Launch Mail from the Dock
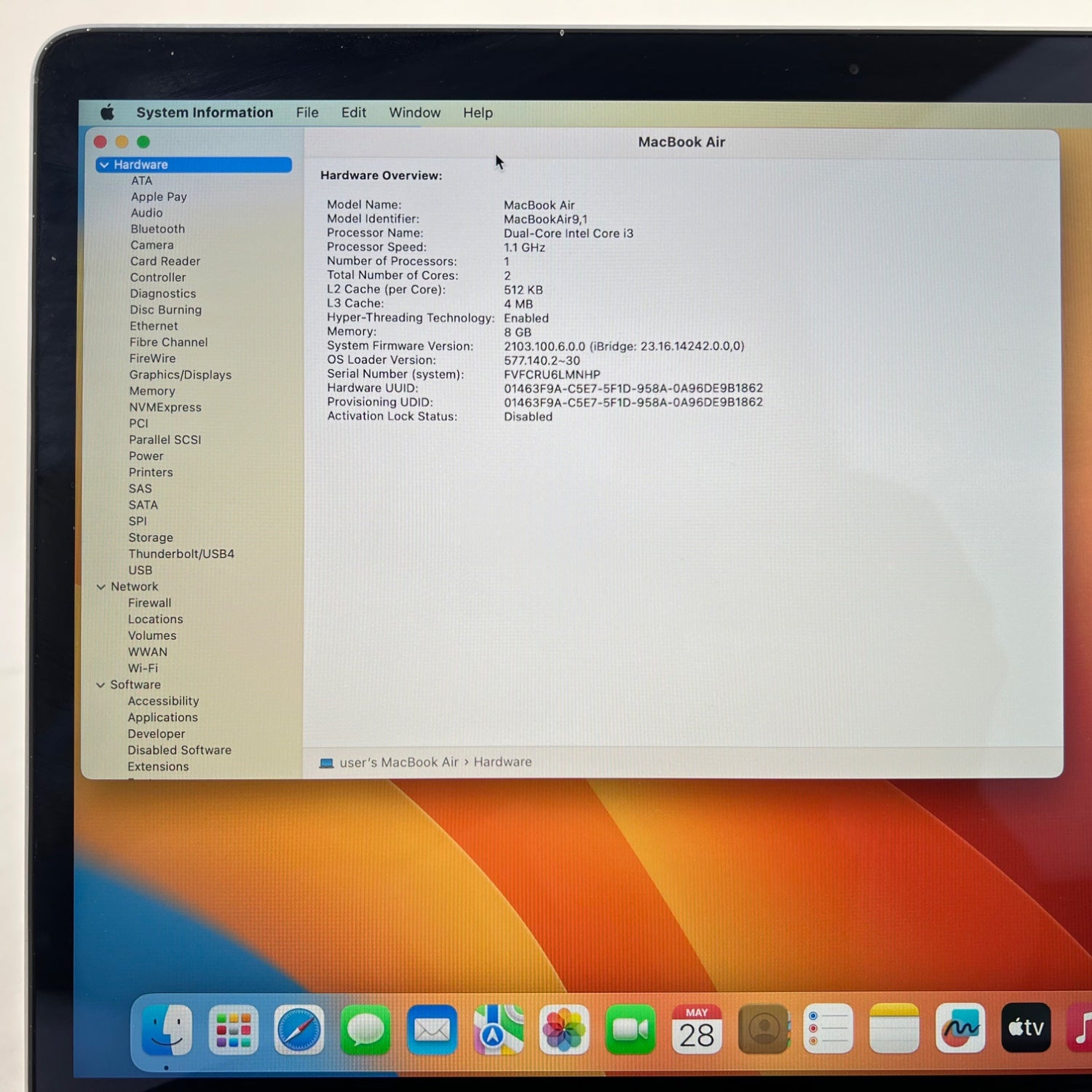 click(x=432, y=1030)
